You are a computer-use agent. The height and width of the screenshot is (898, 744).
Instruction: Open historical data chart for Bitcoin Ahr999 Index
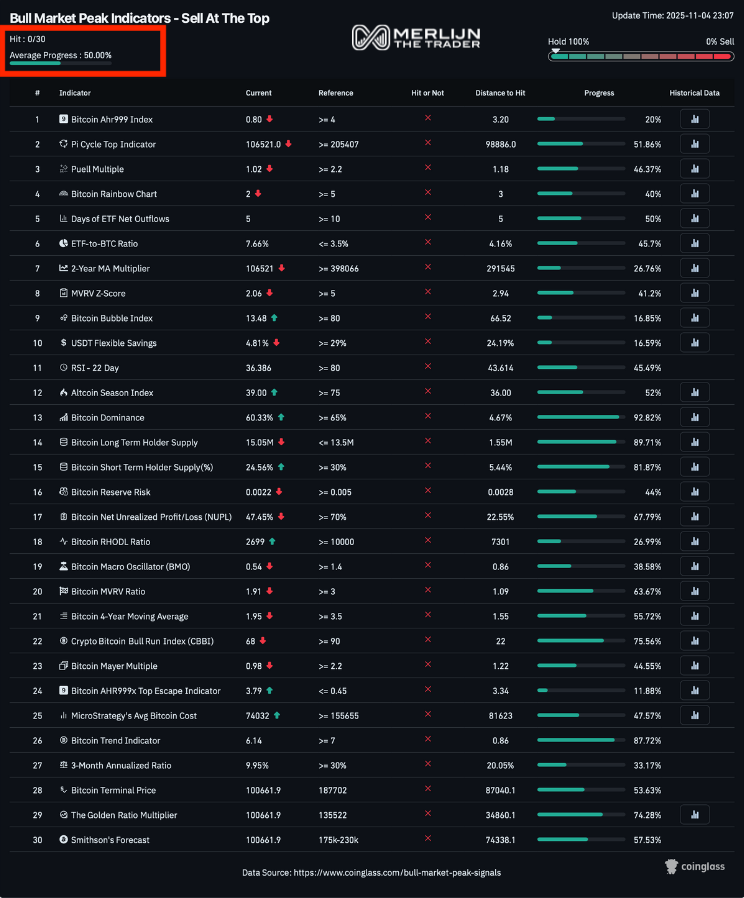click(x=694, y=119)
